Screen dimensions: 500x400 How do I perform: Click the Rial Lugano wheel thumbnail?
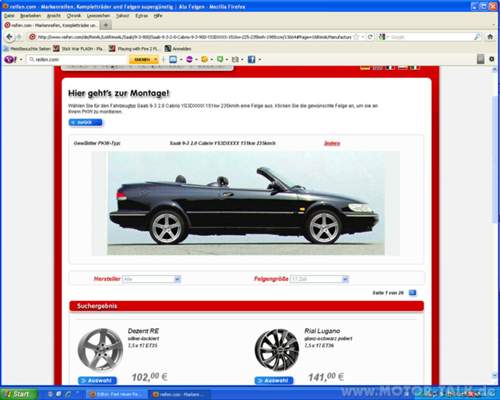tap(277, 350)
